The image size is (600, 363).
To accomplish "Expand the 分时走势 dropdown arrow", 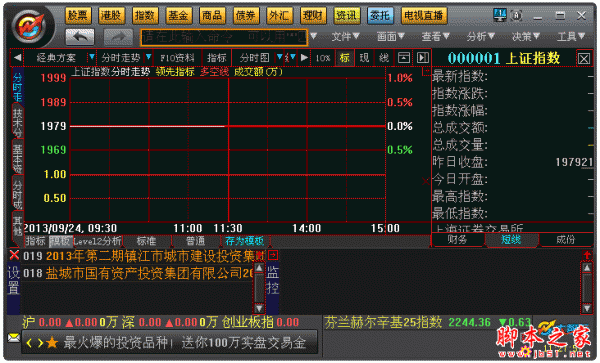I will tap(148, 57).
